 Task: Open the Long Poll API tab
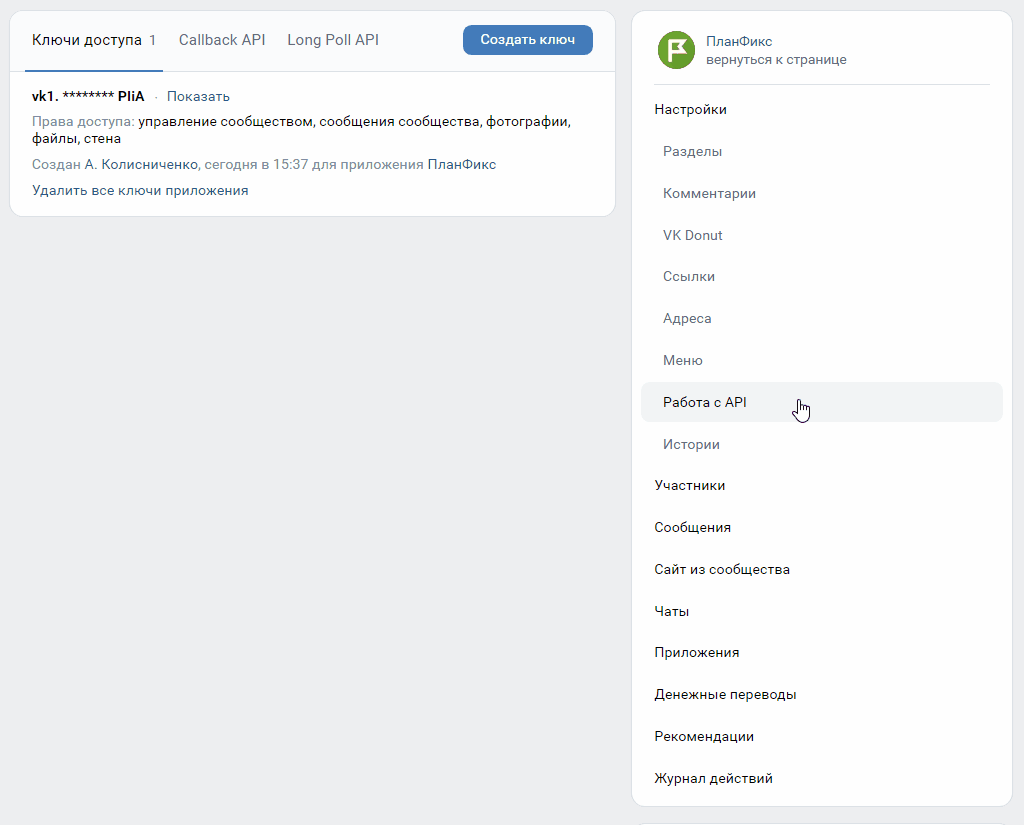click(x=333, y=40)
